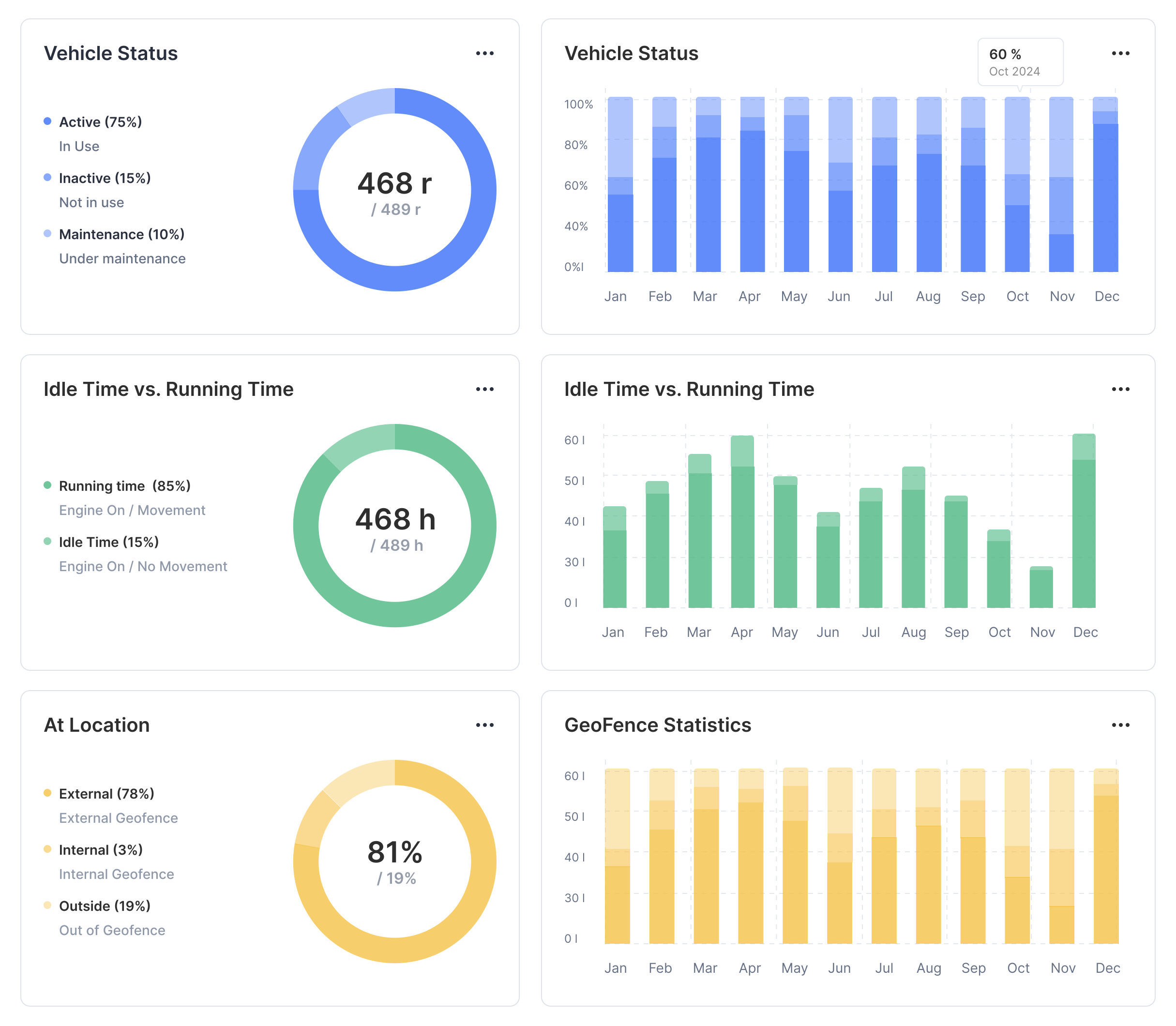Click the Out of Geofence description text
This screenshot has width=1176, height=1026.
[112, 930]
